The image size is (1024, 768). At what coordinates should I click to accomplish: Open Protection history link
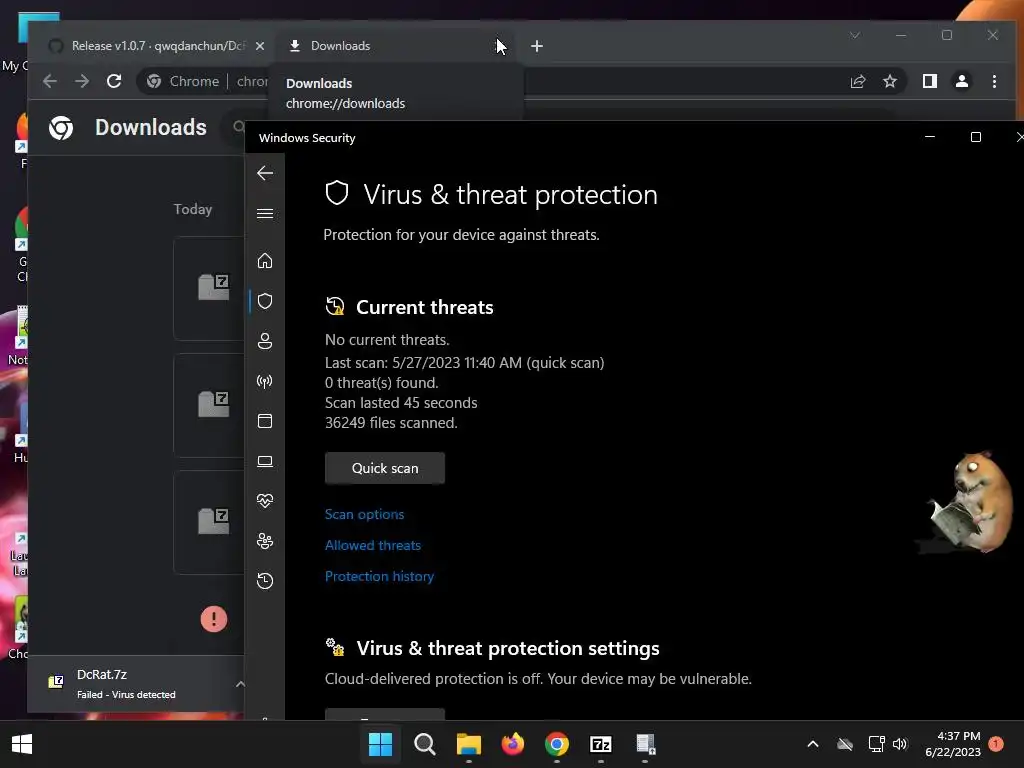(379, 577)
